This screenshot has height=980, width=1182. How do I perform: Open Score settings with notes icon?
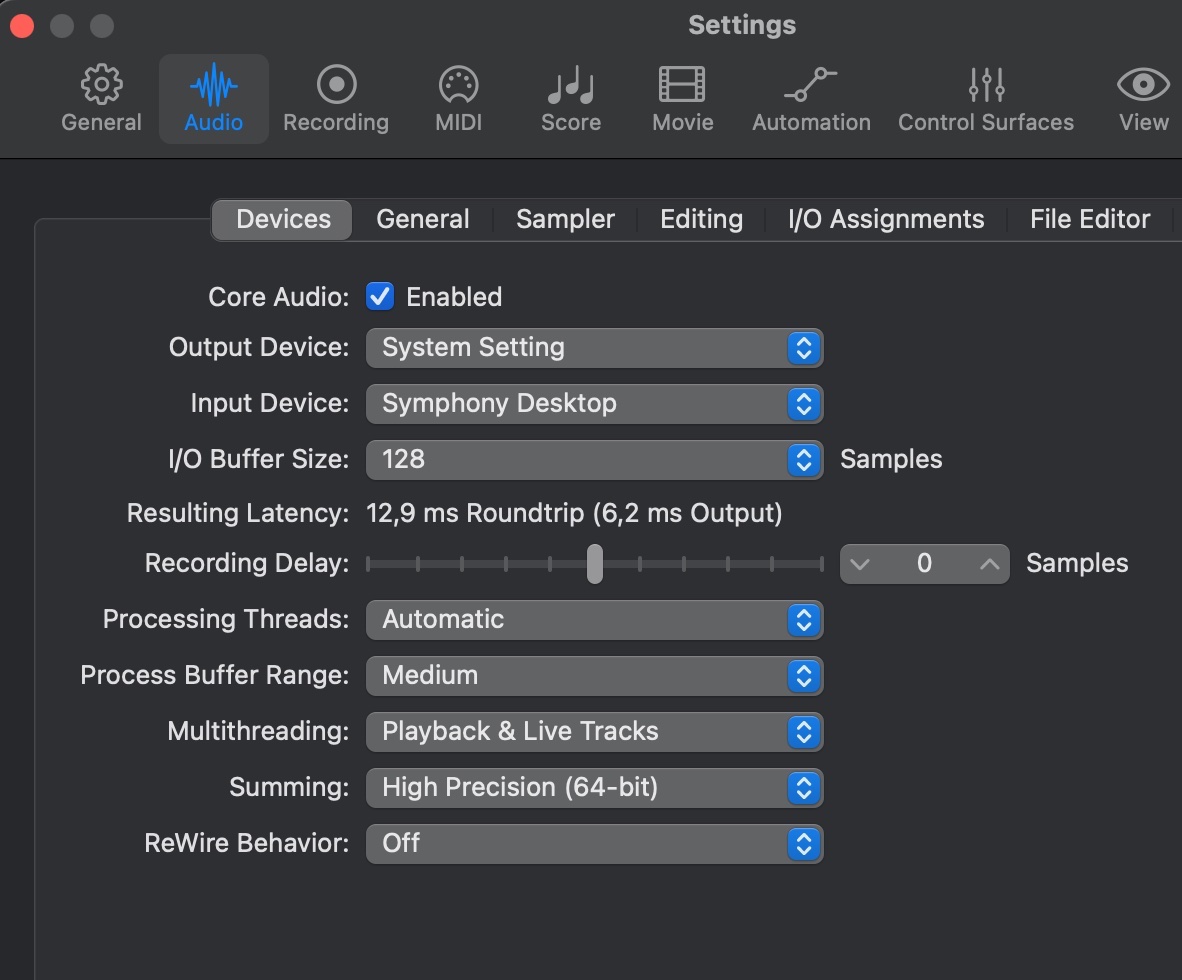click(571, 87)
